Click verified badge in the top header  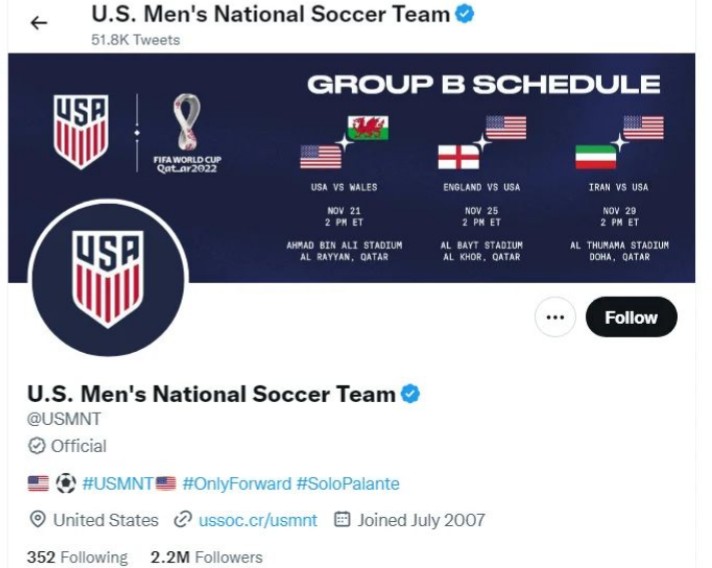(465, 14)
